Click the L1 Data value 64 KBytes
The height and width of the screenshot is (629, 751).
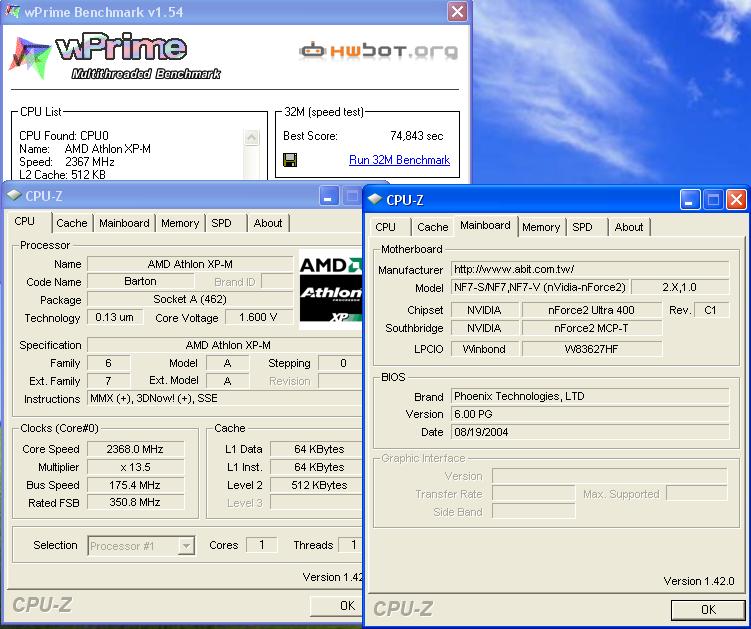[x=317, y=449]
